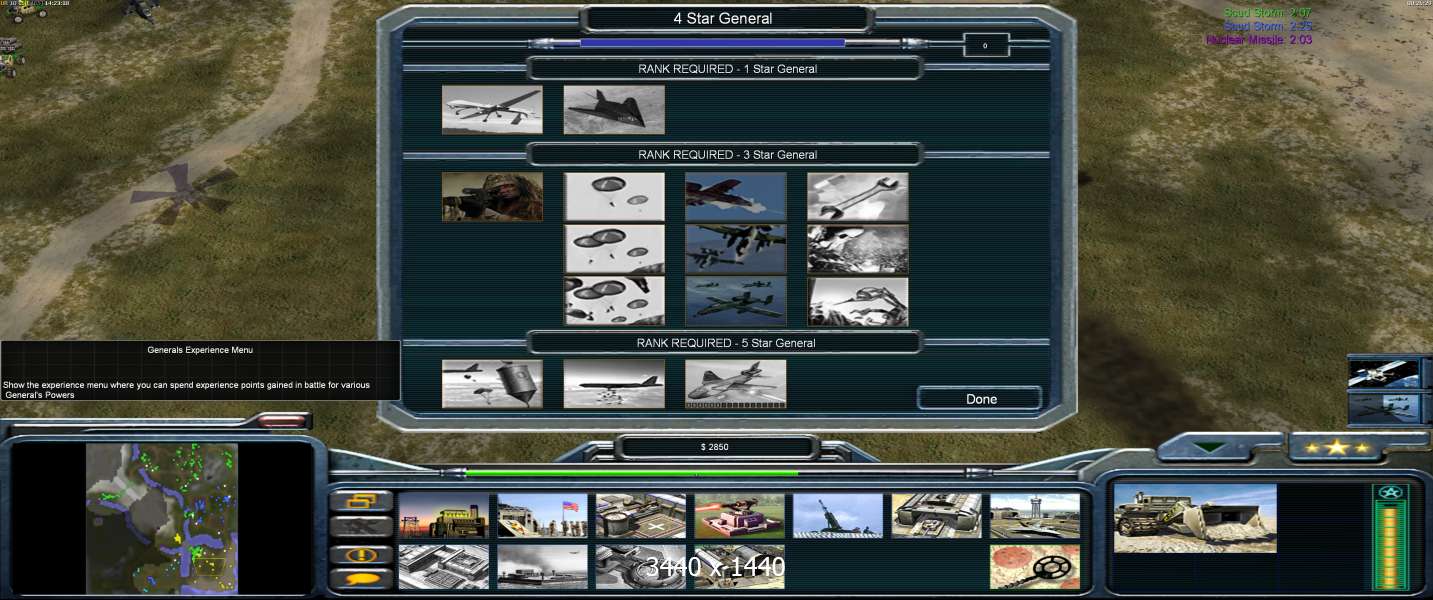Click the red indicator above the minimap
This screenshot has width=1433, height=600.
click(x=282, y=422)
